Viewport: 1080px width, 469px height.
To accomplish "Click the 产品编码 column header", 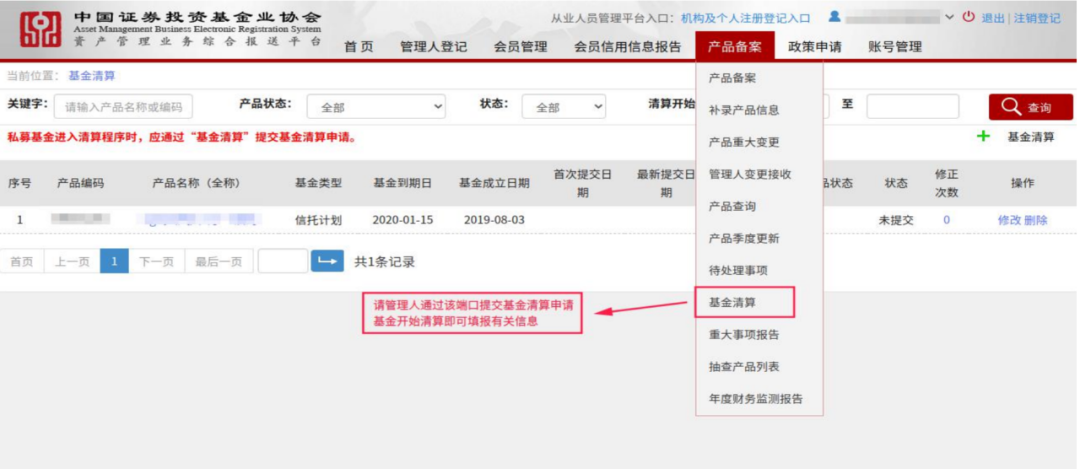I will 80,183.
